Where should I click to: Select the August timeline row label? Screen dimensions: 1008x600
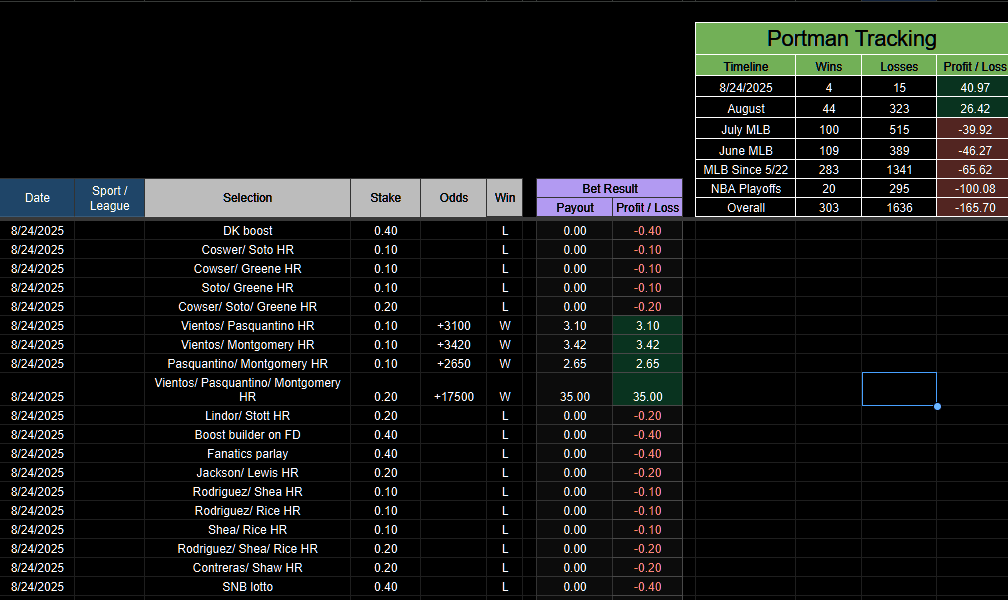[746, 109]
